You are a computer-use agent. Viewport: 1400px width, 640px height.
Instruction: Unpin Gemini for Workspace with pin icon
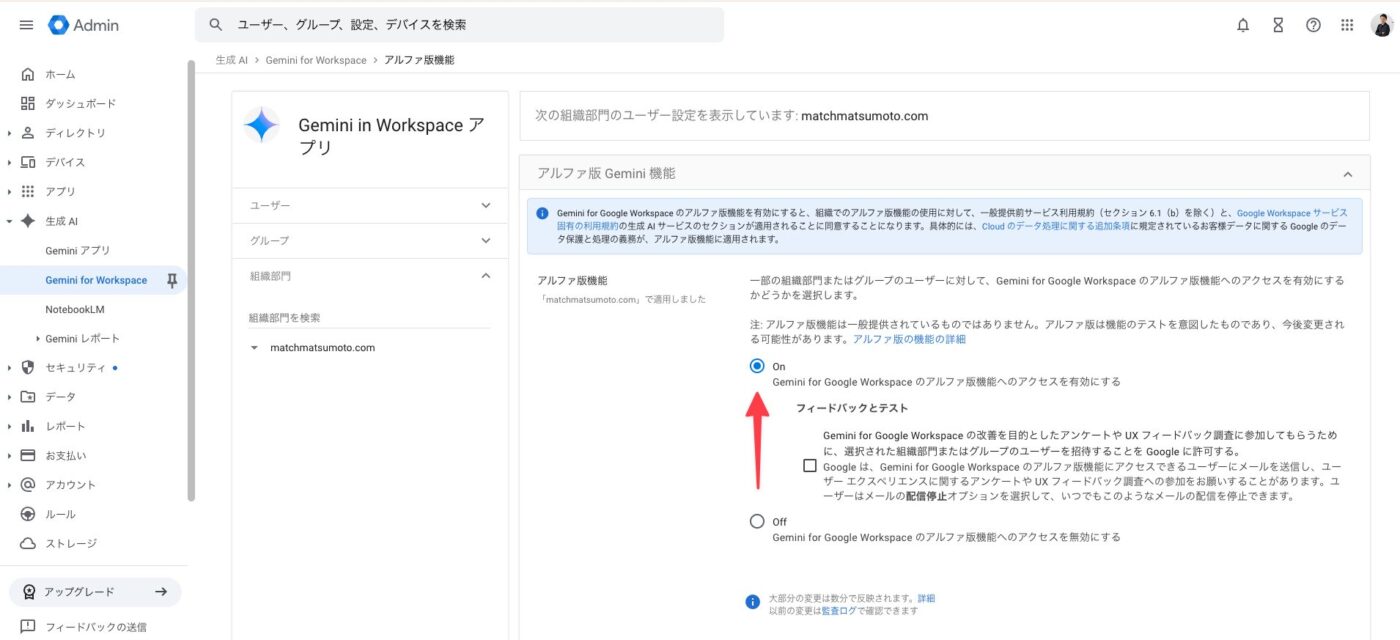click(171, 281)
